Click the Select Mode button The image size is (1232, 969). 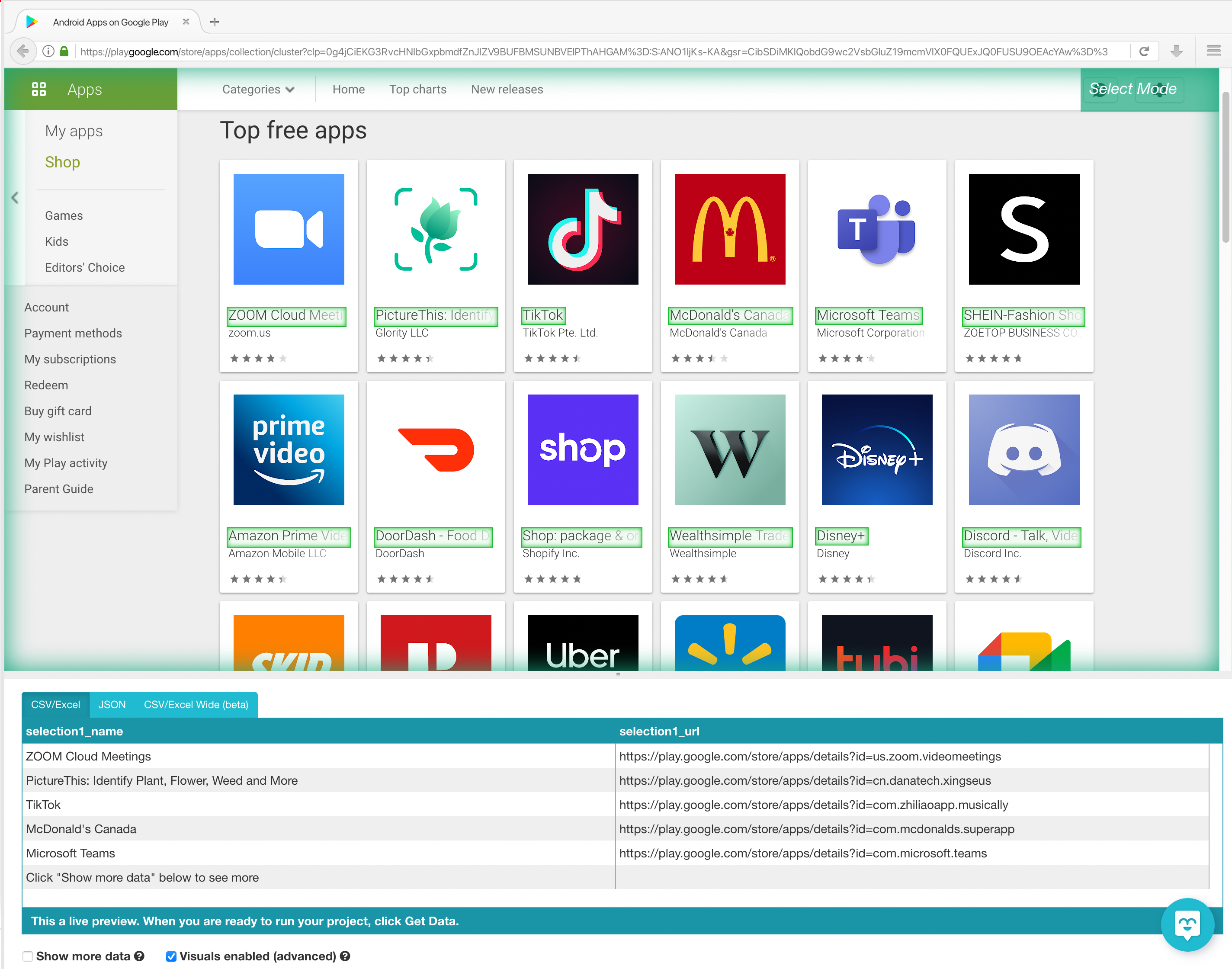[x=1133, y=89]
